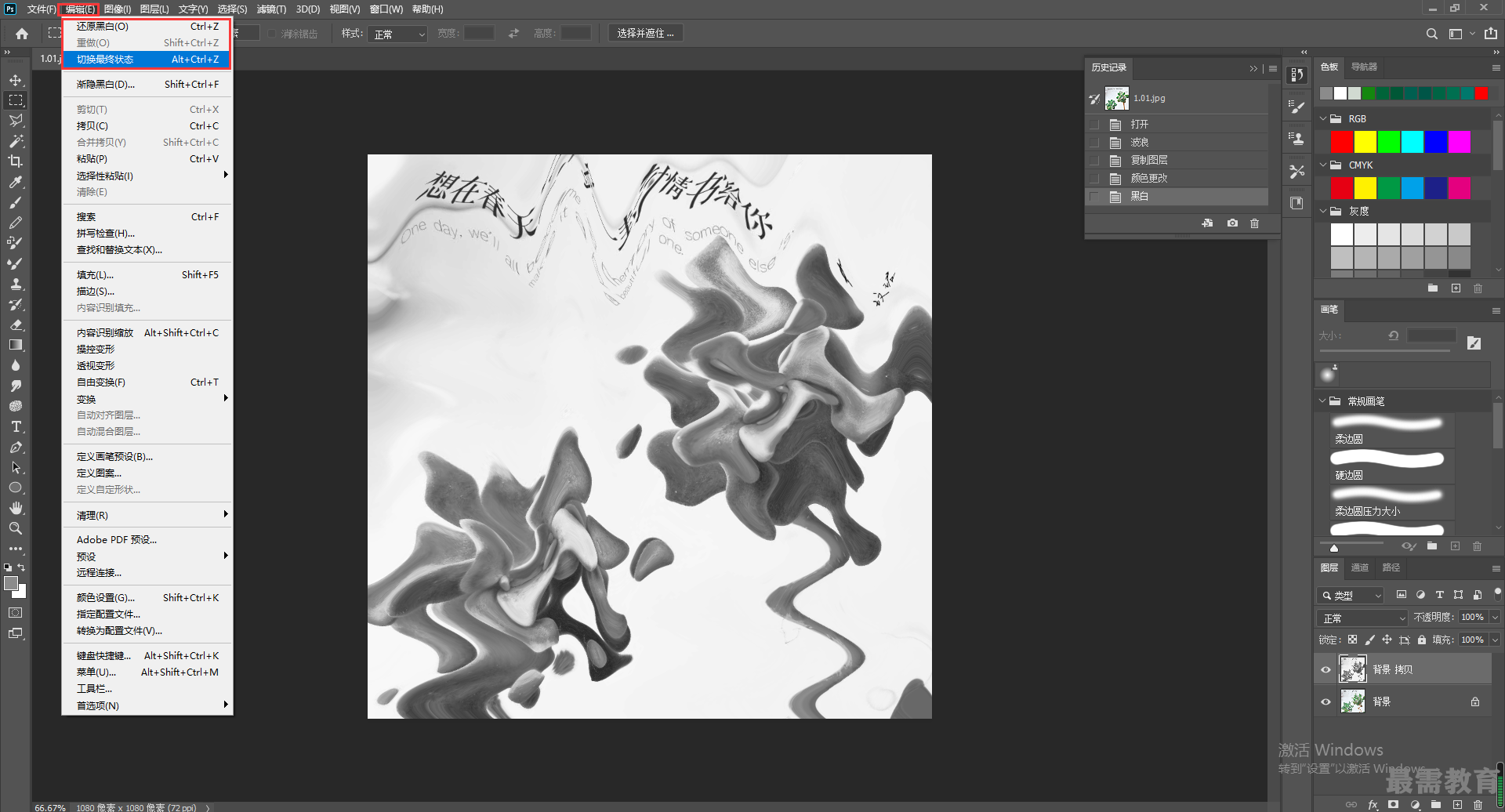This screenshot has width=1505, height=812.
Task: Select the Crop tool
Action: tap(16, 161)
